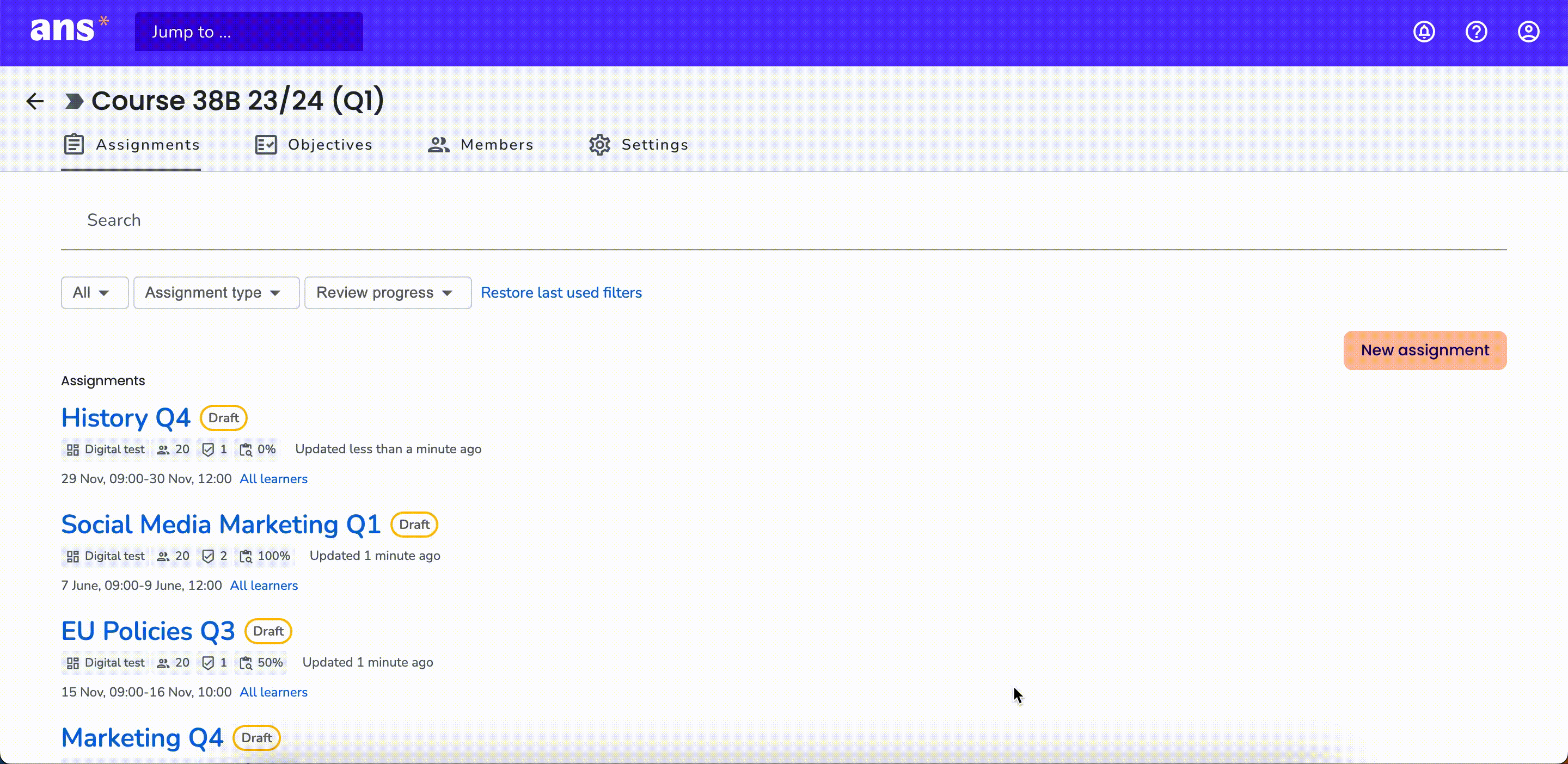
Task: Click Restore last used filters link
Action: [561, 293]
